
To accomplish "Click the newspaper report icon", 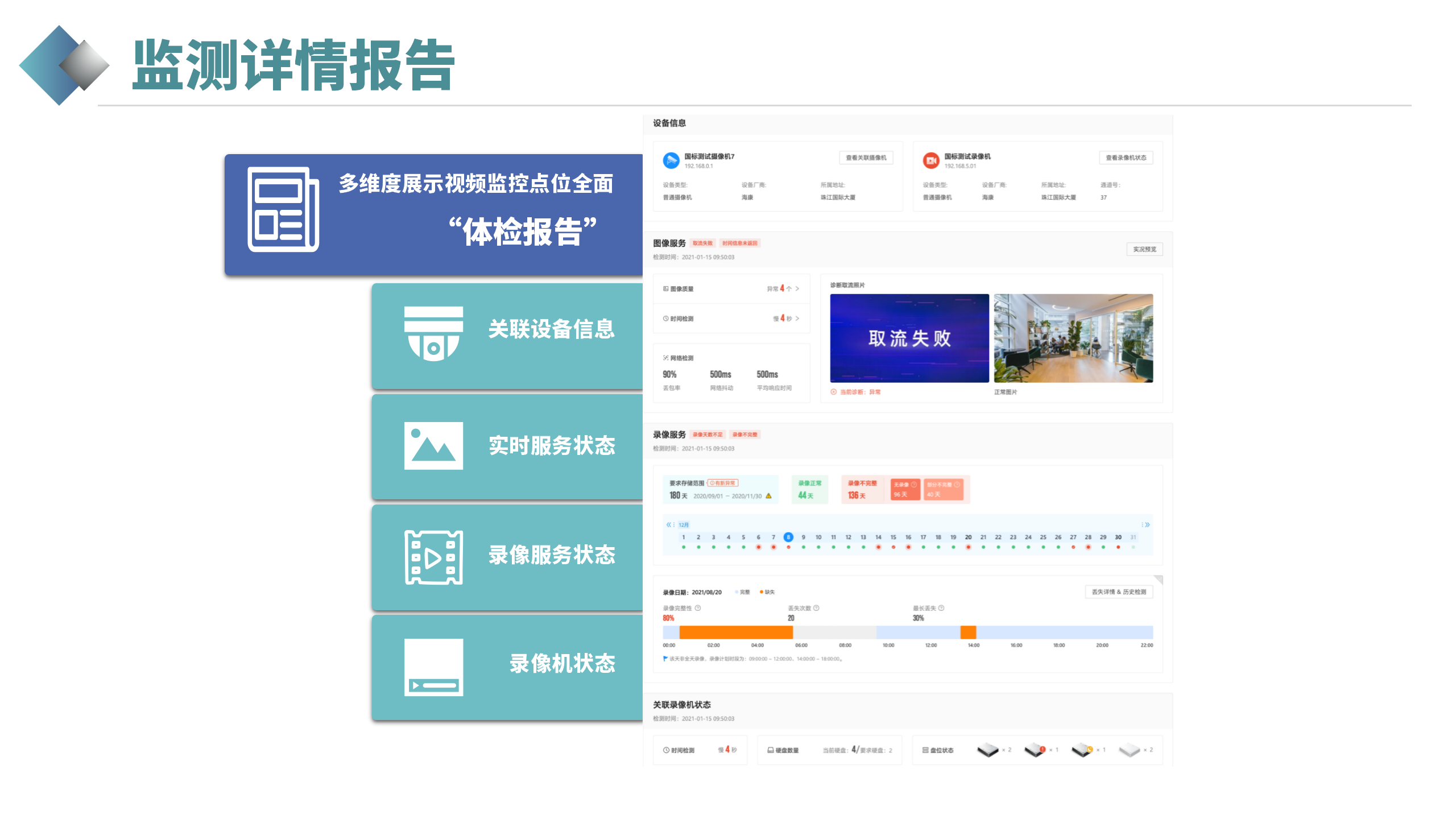I will click(x=283, y=209).
